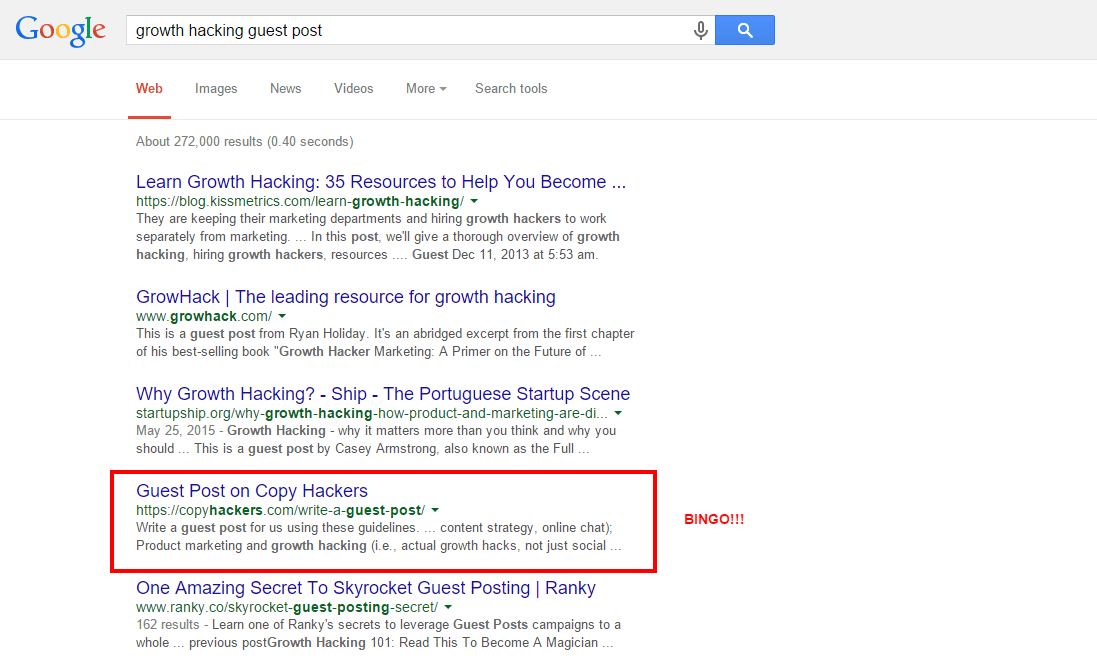Image resolution: width=1097 pixels, height=664 pixels.
Task: Open 'Guest Post on Copy Hackers' result
Action: [x=252, y=491]
